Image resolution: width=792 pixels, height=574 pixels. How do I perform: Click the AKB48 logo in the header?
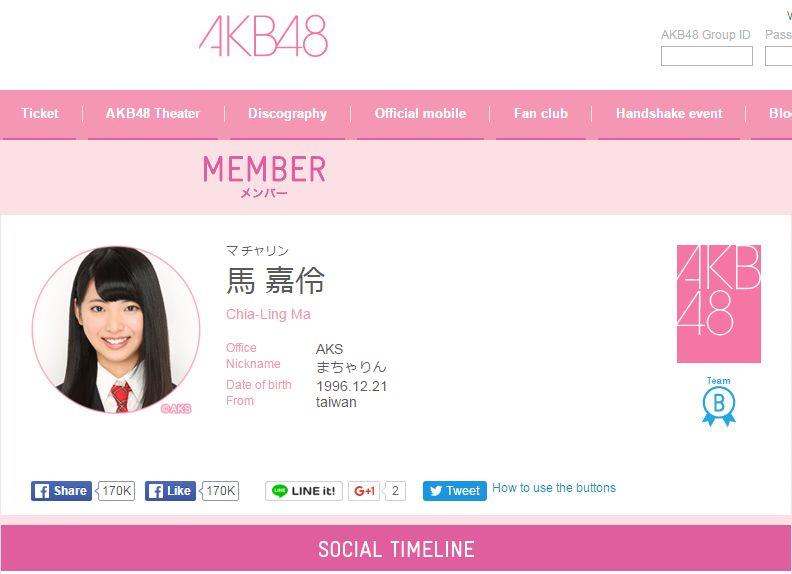tap(263, 35)
